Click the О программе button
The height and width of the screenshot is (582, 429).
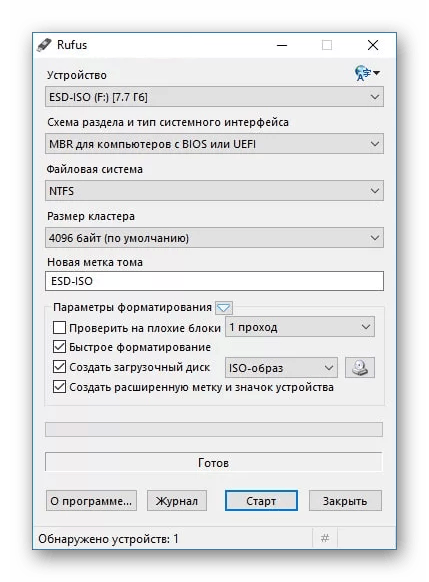91,501
